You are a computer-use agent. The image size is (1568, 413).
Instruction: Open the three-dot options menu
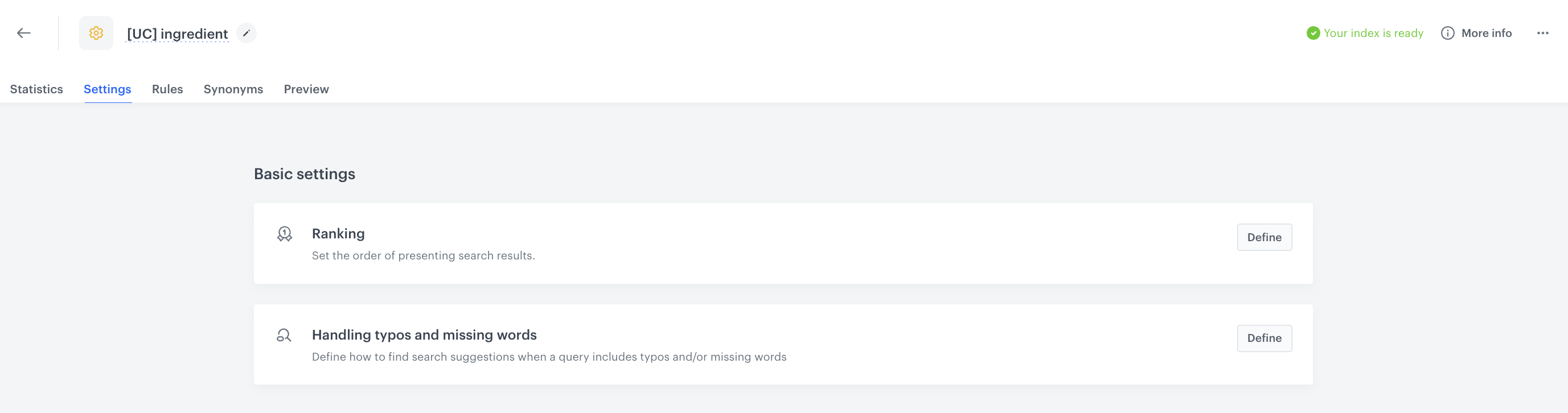pos(1542,34)
